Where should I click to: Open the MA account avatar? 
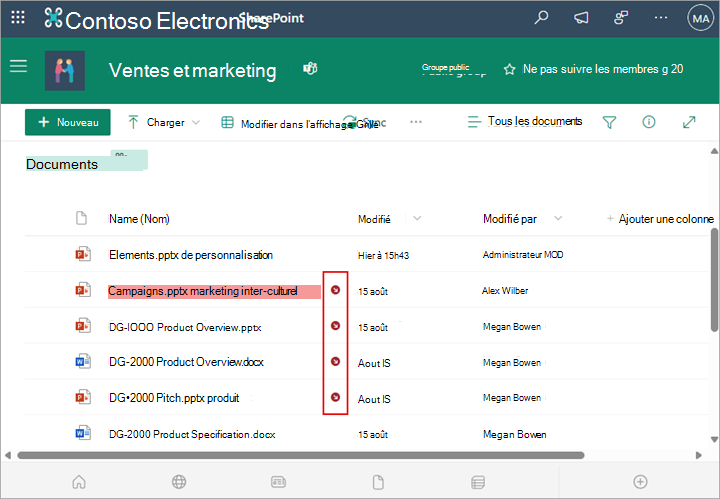coord(701,18)
